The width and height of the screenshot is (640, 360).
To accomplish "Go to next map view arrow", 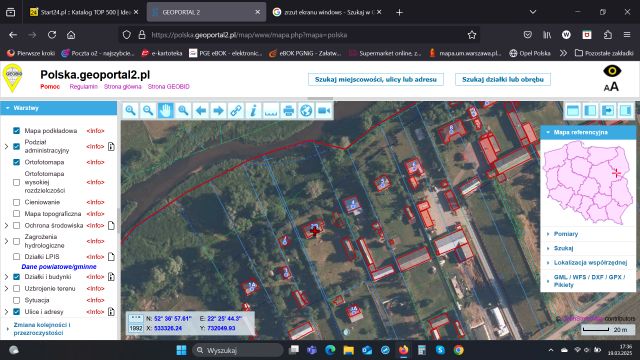I will click(218, 111).
